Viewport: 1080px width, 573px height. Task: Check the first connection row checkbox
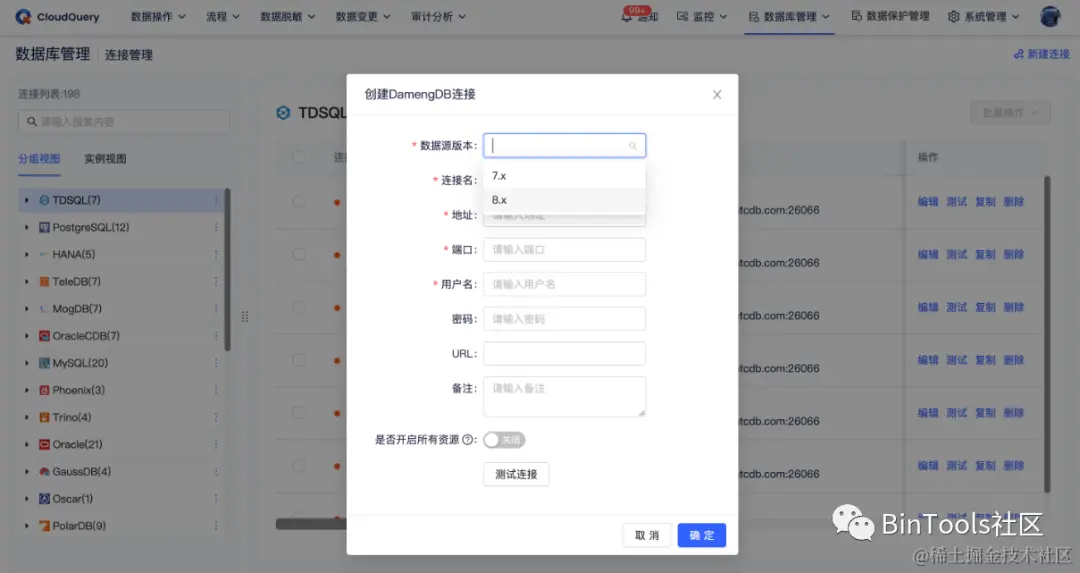coord(299,202)
